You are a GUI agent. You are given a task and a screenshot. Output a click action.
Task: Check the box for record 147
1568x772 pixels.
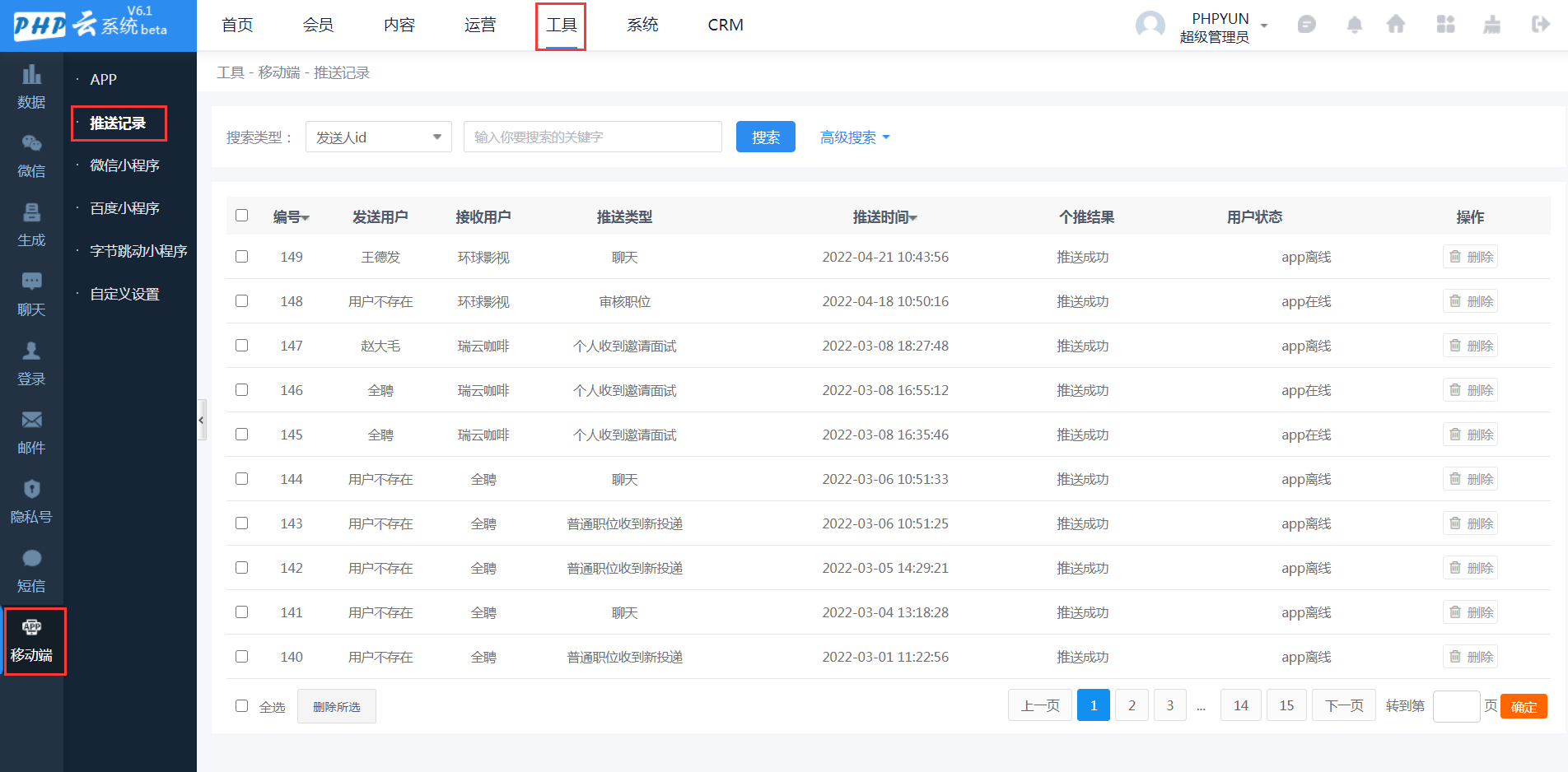pyautogui.click(x=241, y=346)
